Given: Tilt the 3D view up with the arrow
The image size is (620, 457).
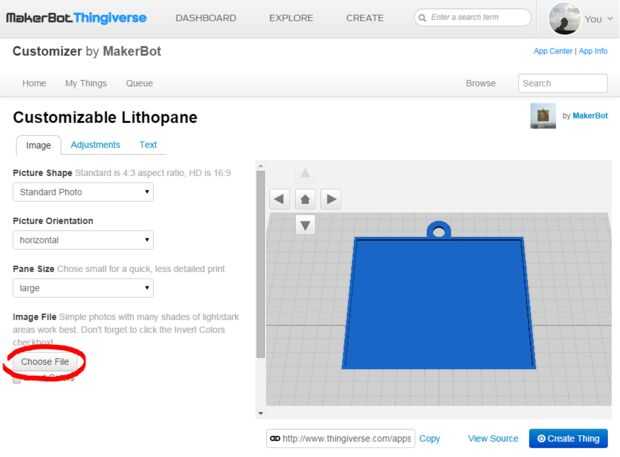Looking at the screenshot, I should click(x=305, y=173).
